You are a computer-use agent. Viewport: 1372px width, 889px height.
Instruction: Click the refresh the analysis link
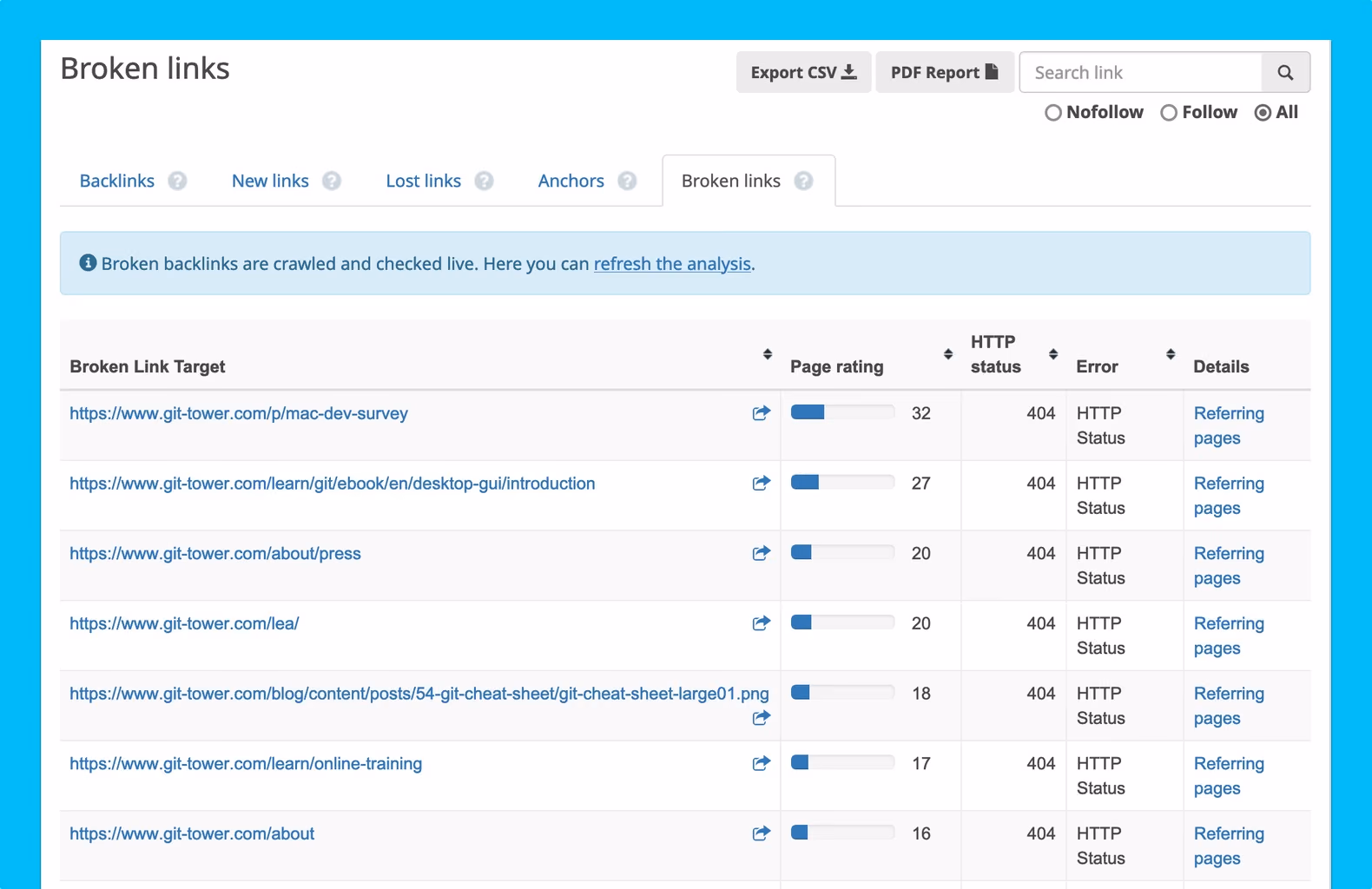[672, 264]
